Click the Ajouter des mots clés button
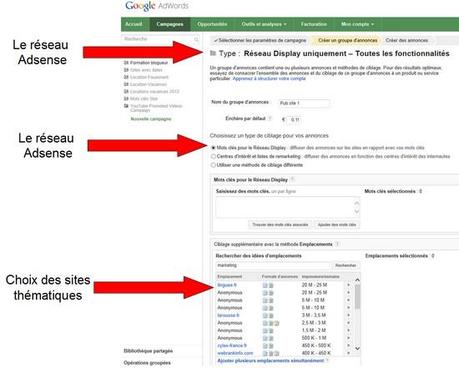Image resolution: width=459 pixels, height=368 pixels. tap(337, 225)
